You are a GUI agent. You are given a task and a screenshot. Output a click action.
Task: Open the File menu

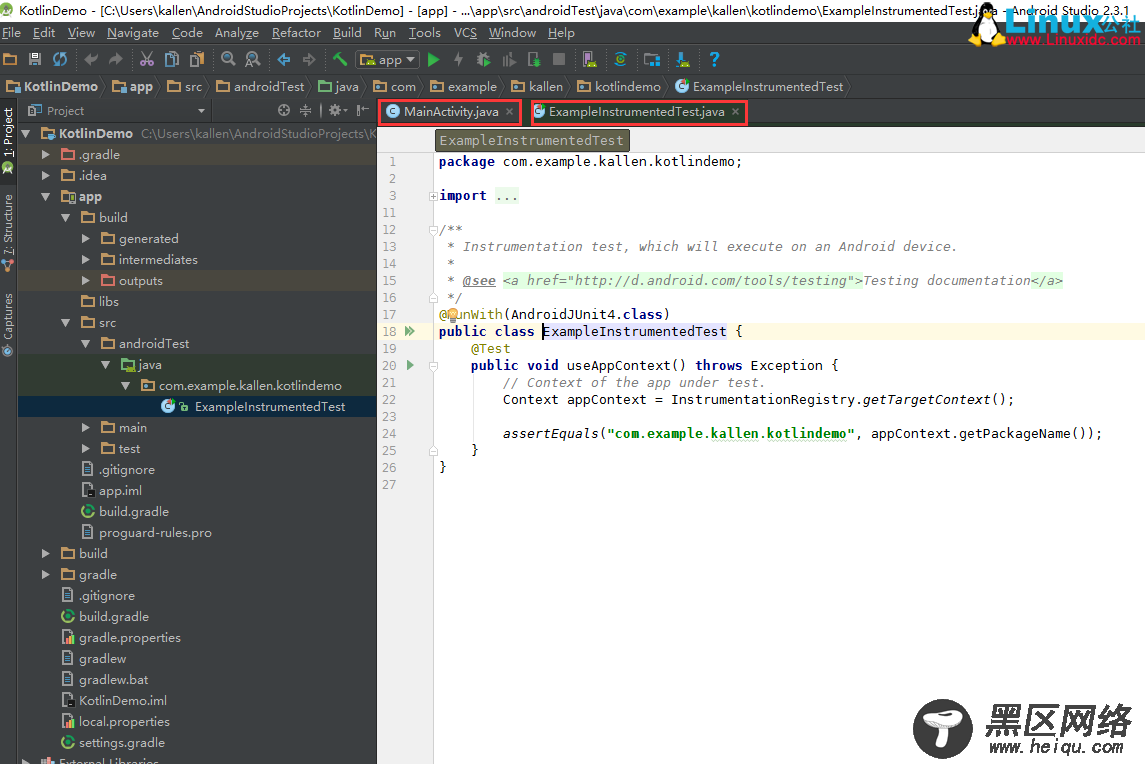[12, 33]
